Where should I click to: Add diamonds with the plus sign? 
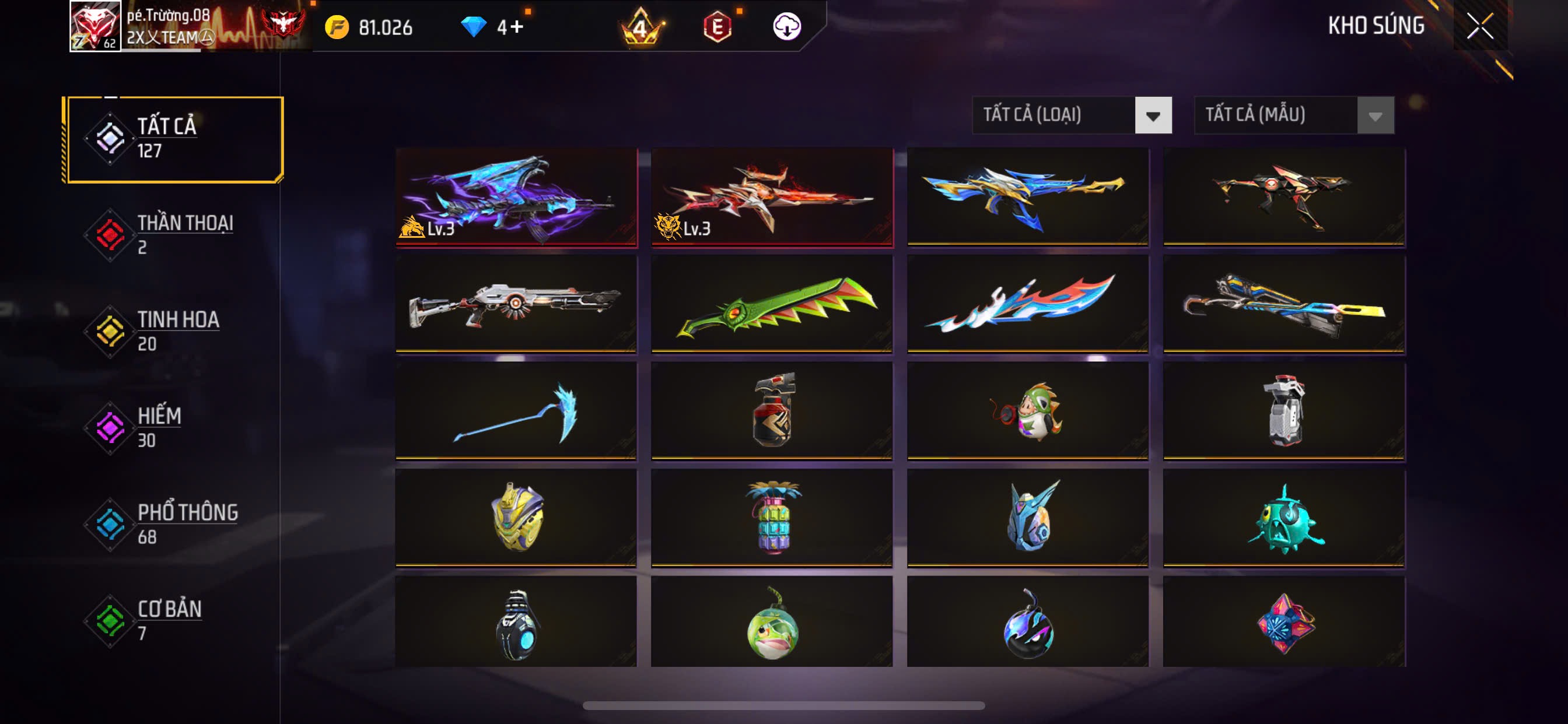pyautogui.click(x=517, y=27)
